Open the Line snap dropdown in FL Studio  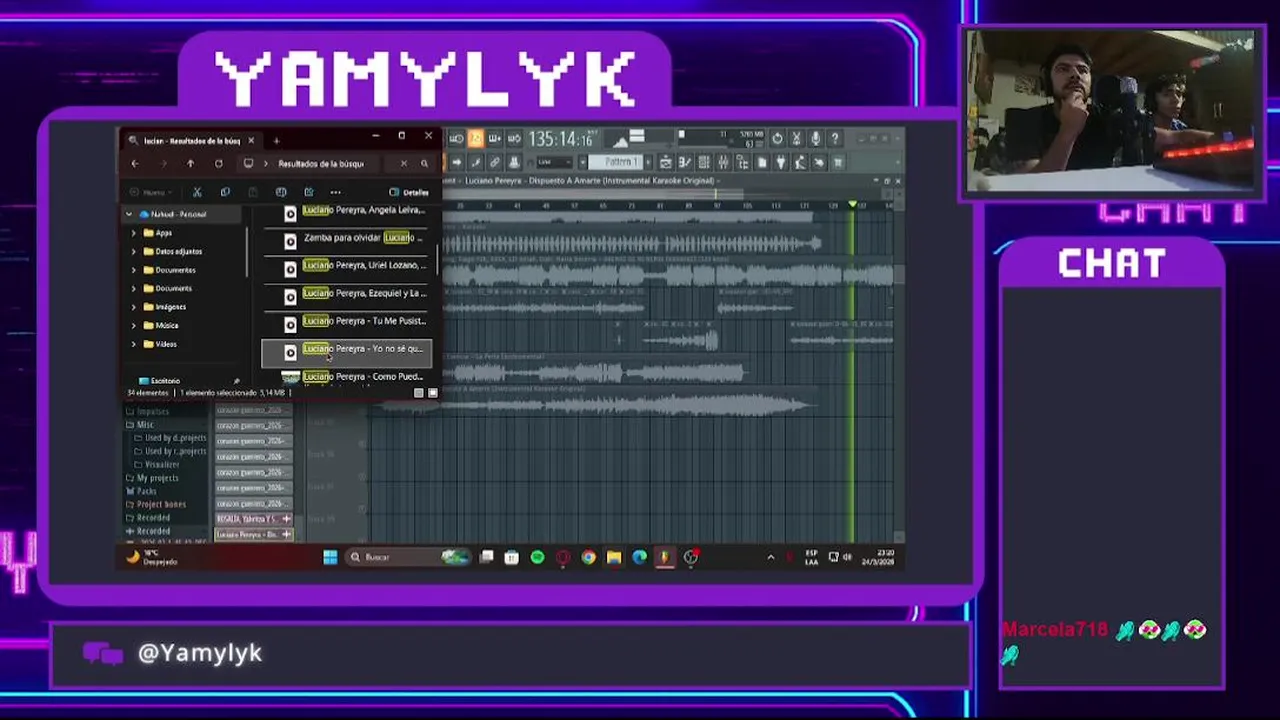tap(555, 162)
